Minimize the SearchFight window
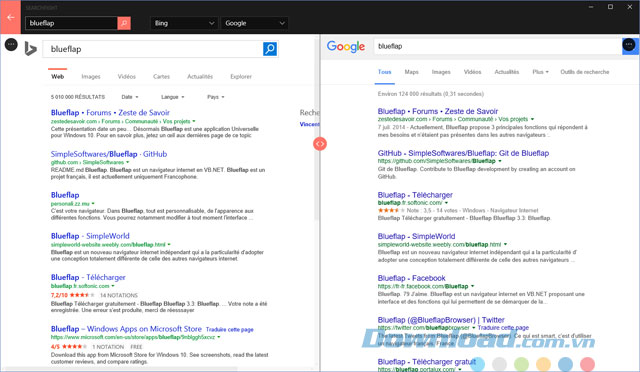The width and height of the screenshot is (640, 372). pos(591,7)
